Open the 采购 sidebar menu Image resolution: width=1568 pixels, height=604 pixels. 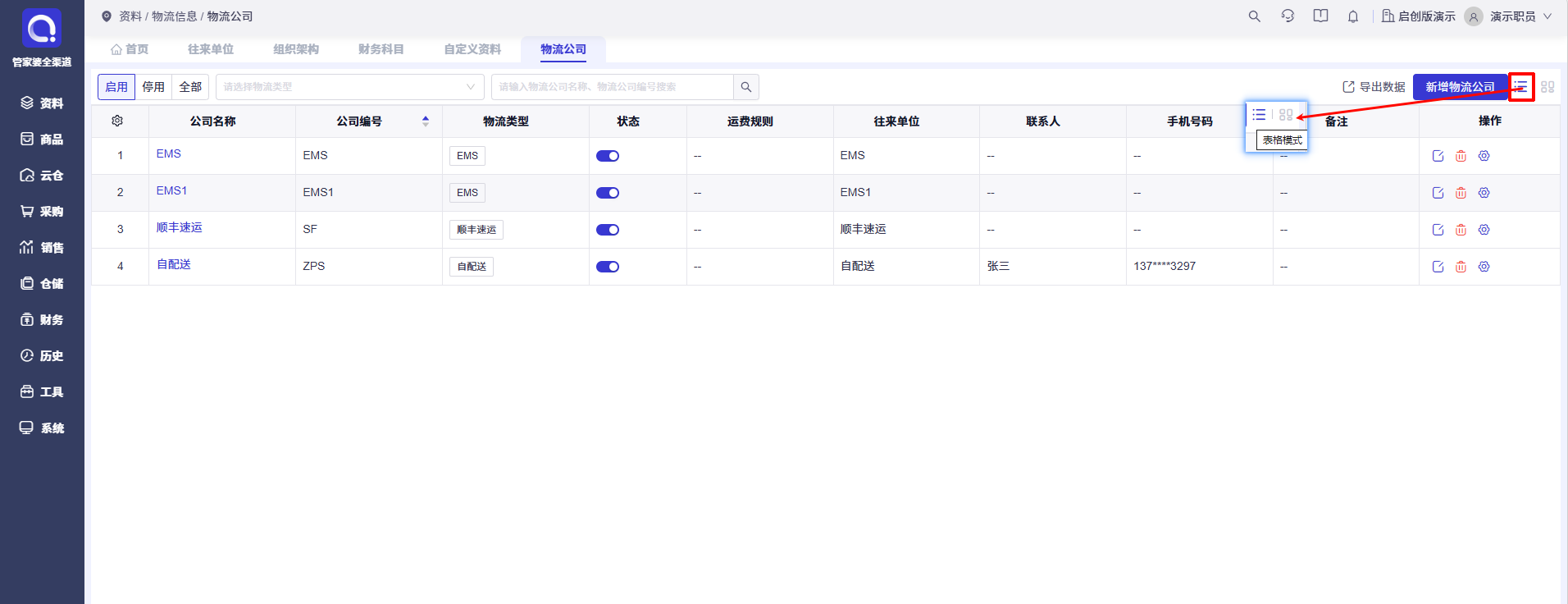[x=42, y=212]
